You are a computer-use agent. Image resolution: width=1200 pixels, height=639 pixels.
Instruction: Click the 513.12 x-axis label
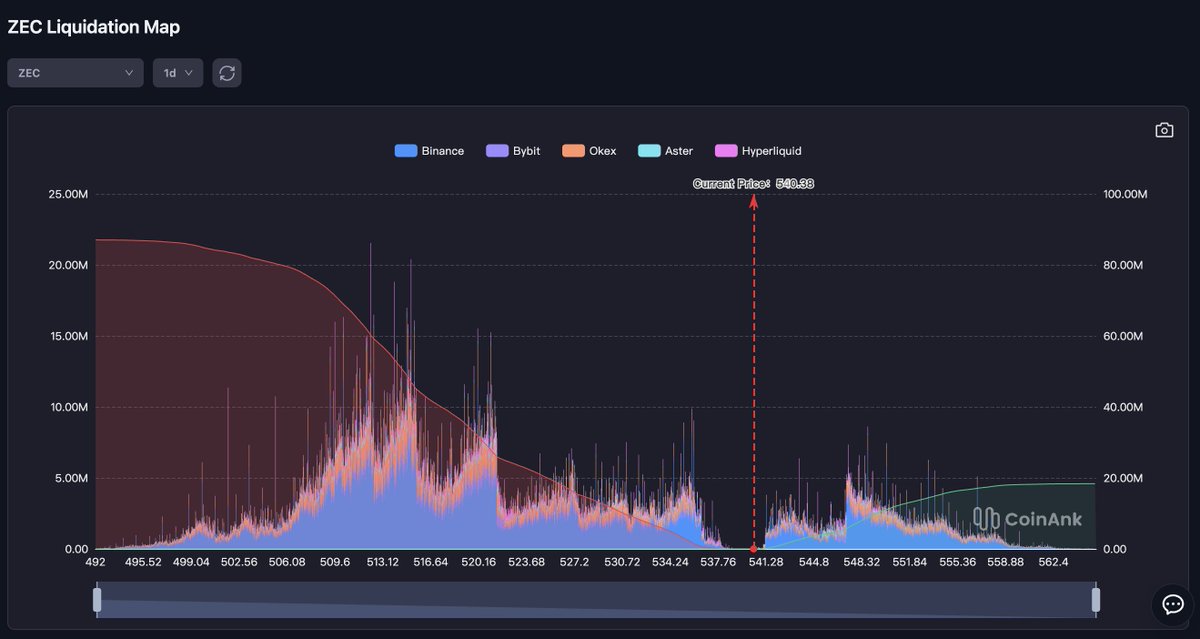pyautogui.click(x=383, y=562)
